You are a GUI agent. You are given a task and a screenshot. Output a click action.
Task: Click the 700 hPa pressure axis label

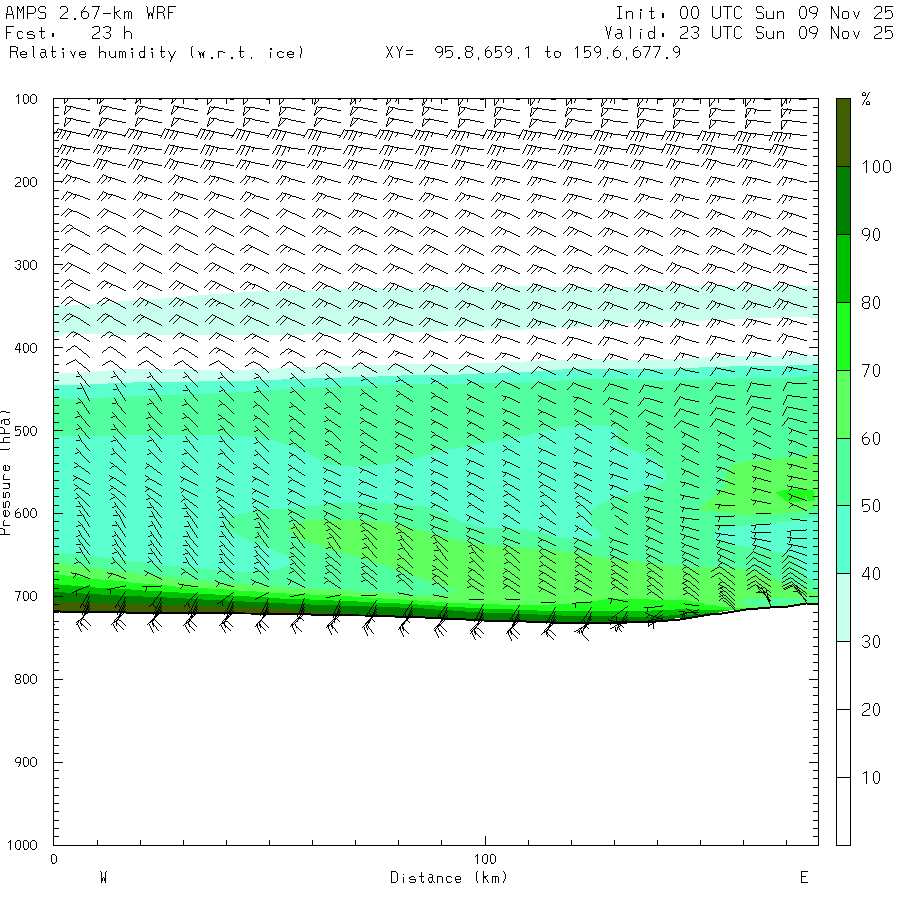pos(26,596)
